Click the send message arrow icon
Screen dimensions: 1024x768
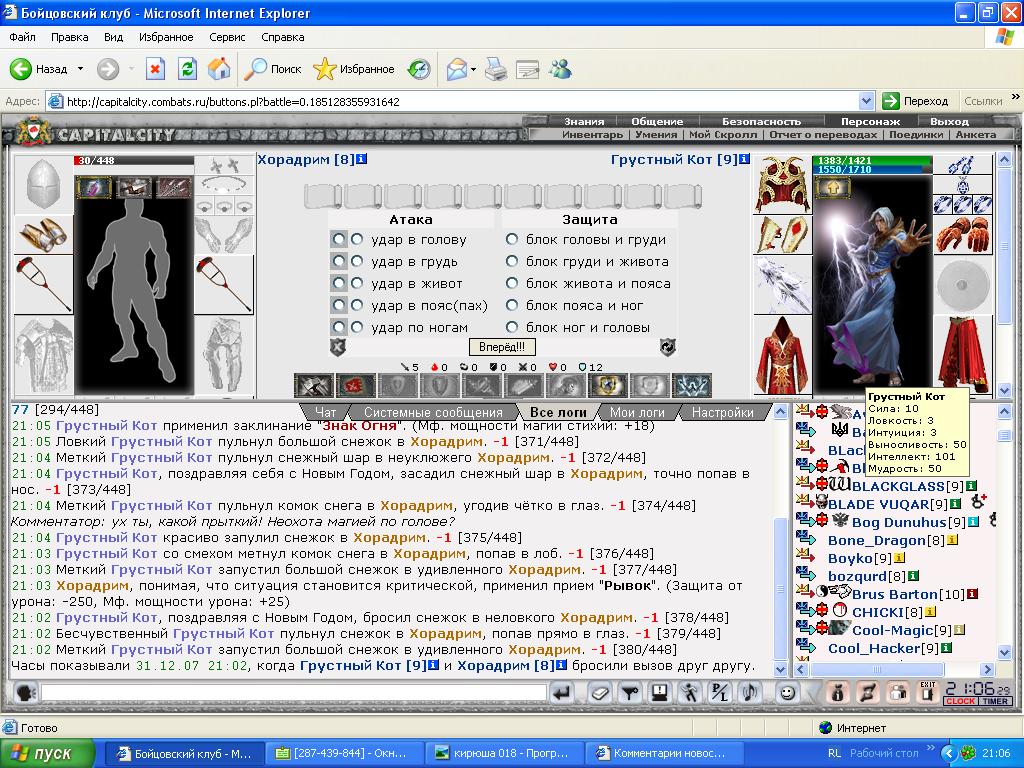click(x=562, y=692)
